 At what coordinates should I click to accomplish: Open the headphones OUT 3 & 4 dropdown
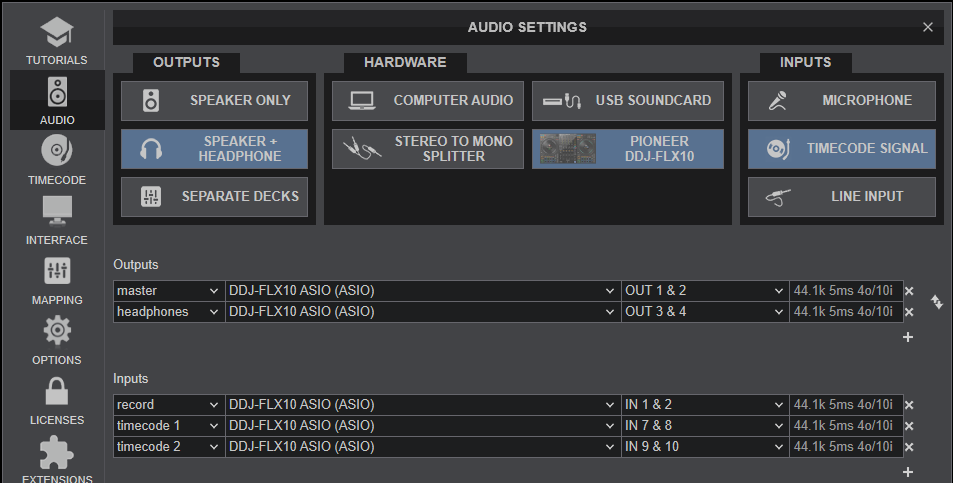click(704, 312)
